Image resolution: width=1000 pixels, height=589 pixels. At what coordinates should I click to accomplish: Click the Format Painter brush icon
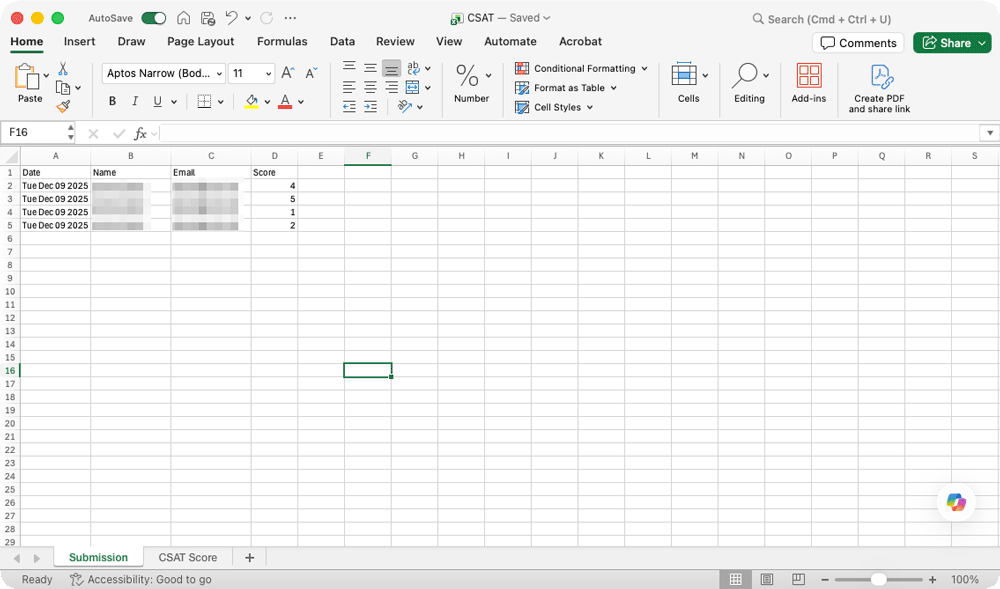63,106
